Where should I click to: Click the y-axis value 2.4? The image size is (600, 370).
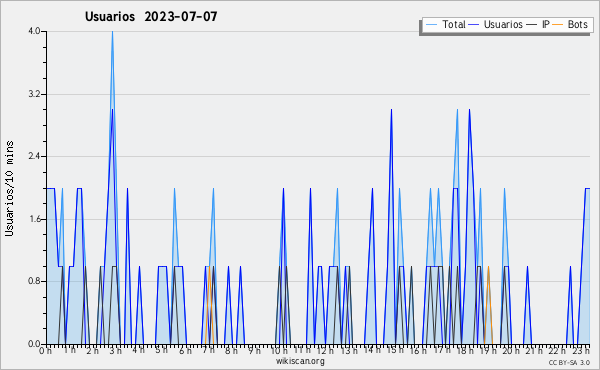(x=34, y=156)
